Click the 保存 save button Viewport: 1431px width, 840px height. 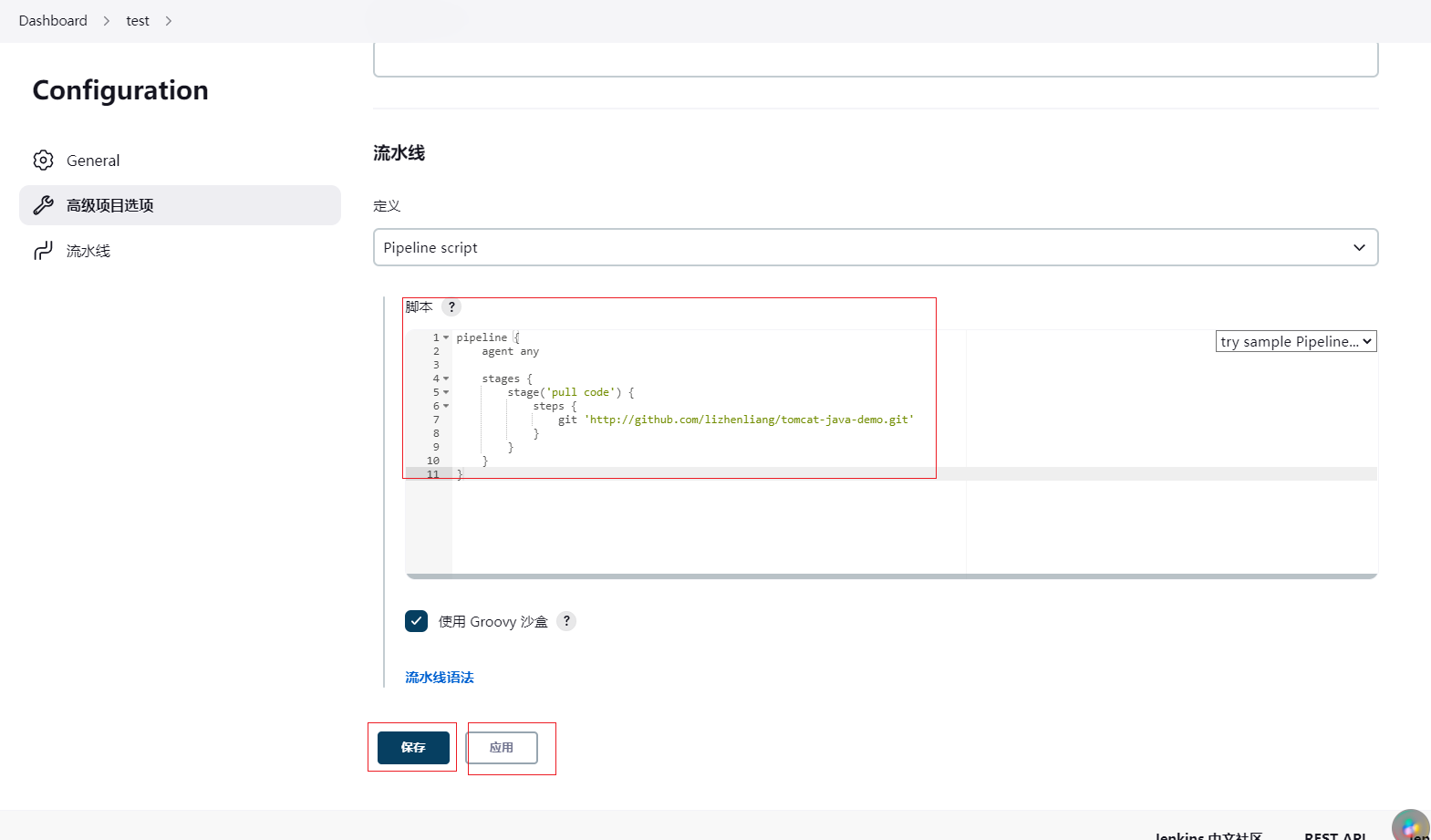[x=413, y=748]
